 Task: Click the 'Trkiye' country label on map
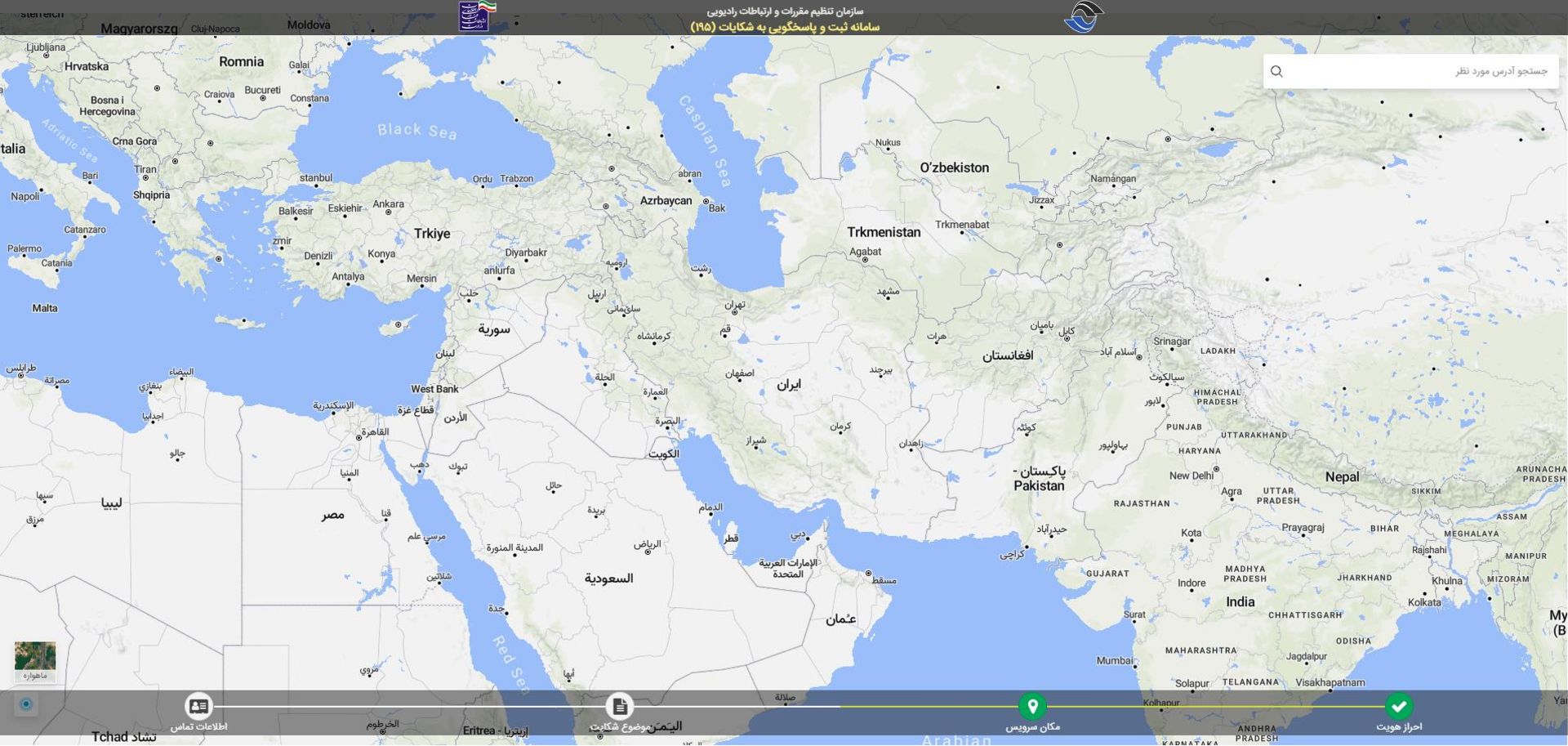[432, 234]
